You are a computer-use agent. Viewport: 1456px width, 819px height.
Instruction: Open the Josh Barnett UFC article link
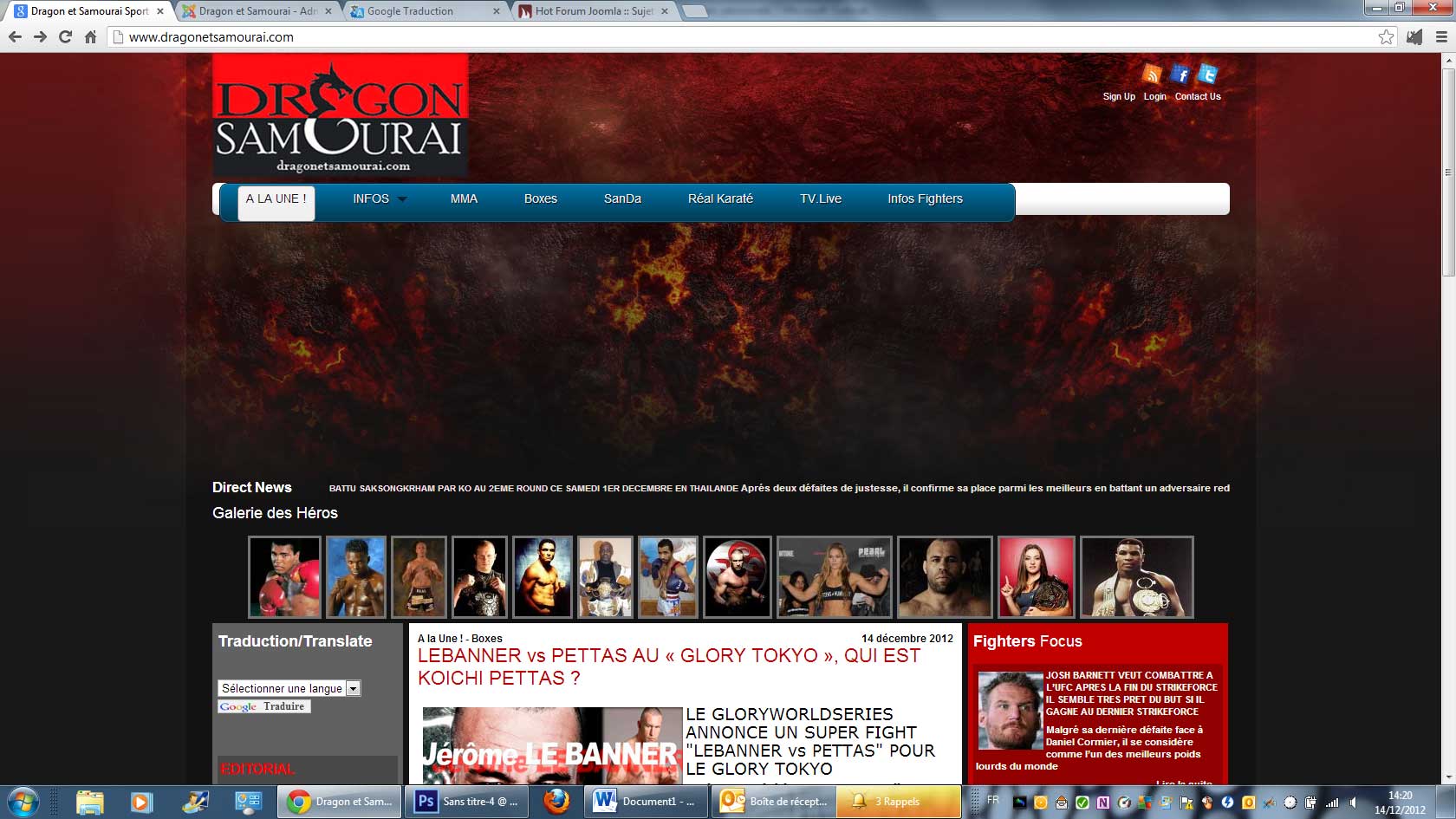pos(1131,693)
